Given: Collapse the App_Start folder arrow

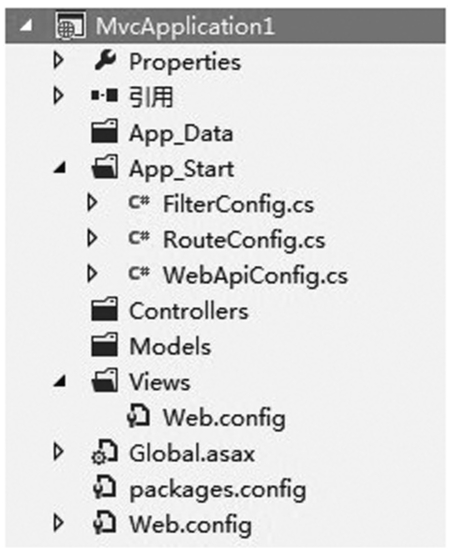Looking at the screenshot, I should click(x=60, y=167).
